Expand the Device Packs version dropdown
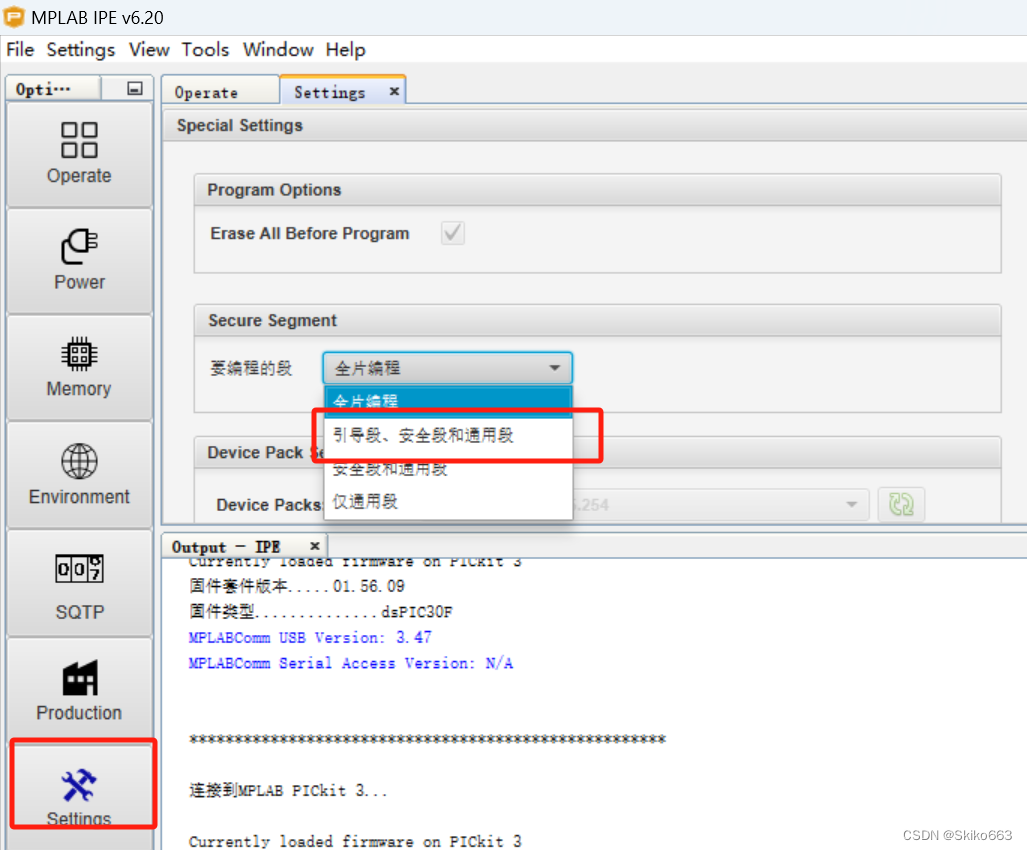1027x850 pixels. pyautogui.click(x=851, y=504)
